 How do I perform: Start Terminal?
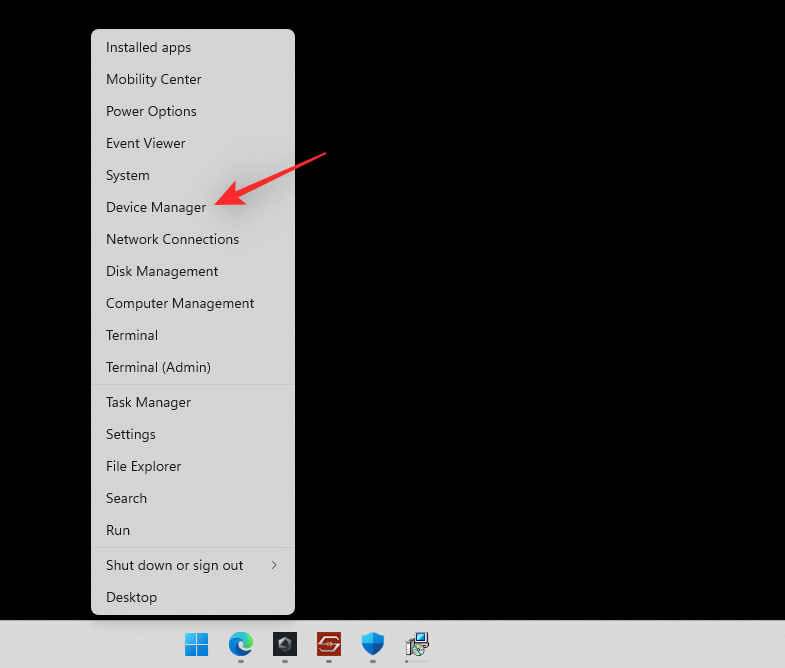[x=193, y=336]
